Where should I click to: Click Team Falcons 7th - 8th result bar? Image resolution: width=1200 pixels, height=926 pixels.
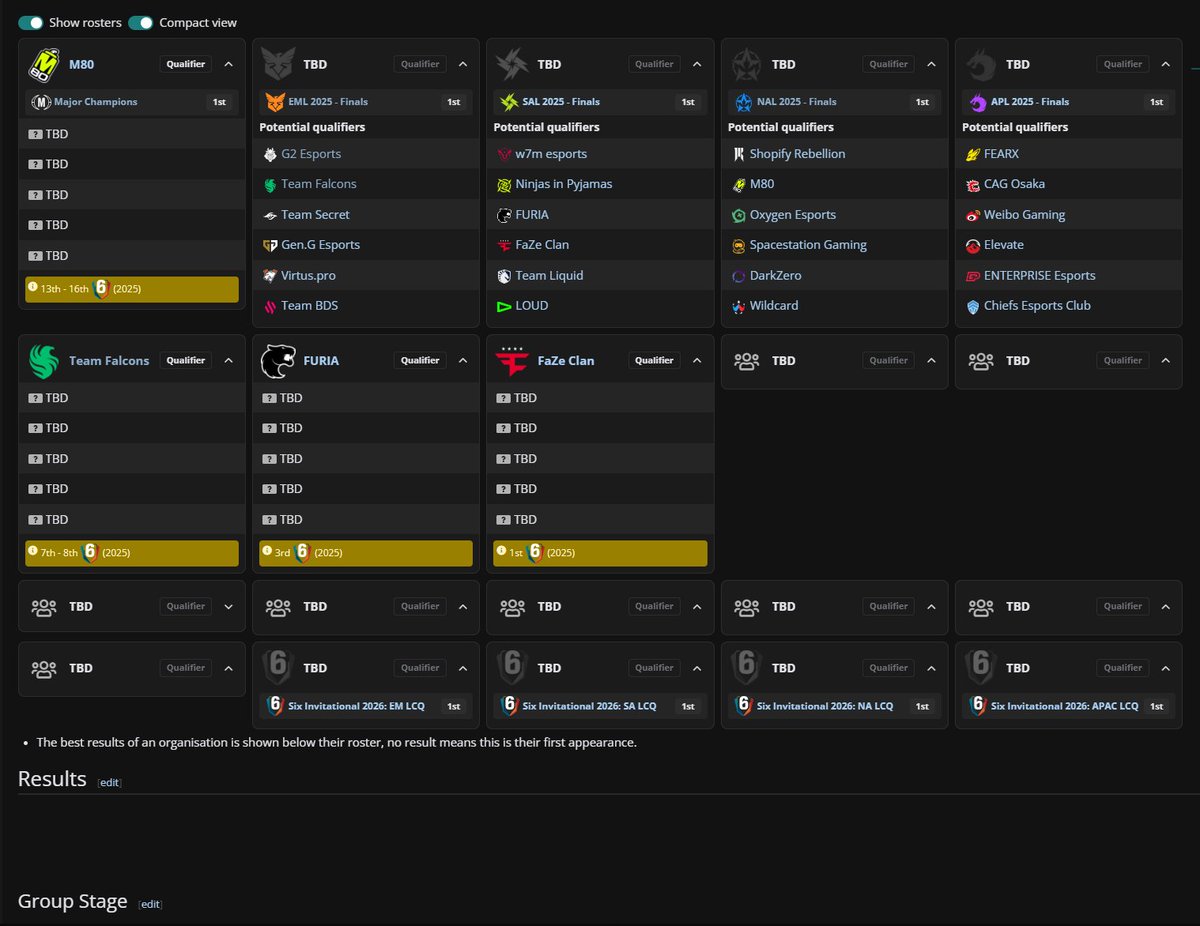[x=132, y=553]
